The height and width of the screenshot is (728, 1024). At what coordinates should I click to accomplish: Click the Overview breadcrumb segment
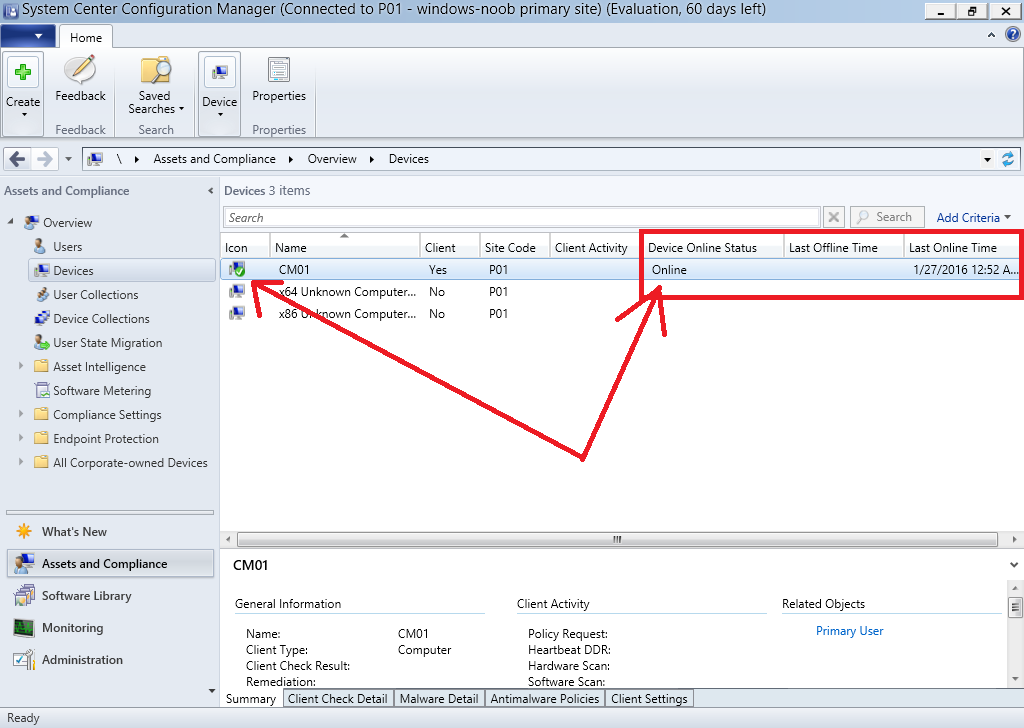(x=332, y=159)
